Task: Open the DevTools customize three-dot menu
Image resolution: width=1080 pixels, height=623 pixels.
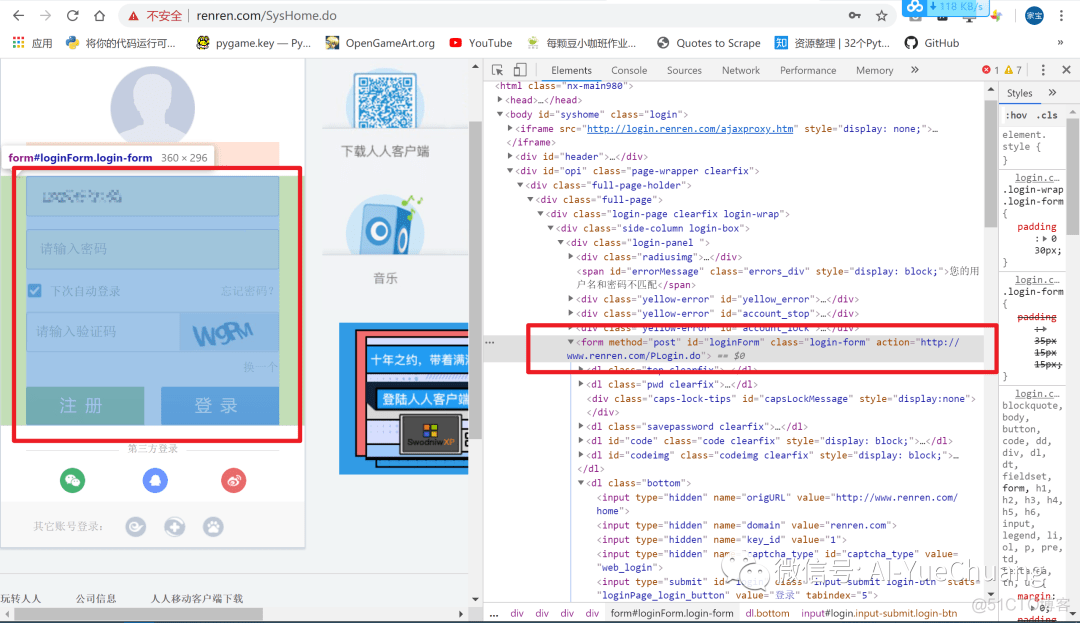Action: pyautogui.click(x=1043, y=70)
